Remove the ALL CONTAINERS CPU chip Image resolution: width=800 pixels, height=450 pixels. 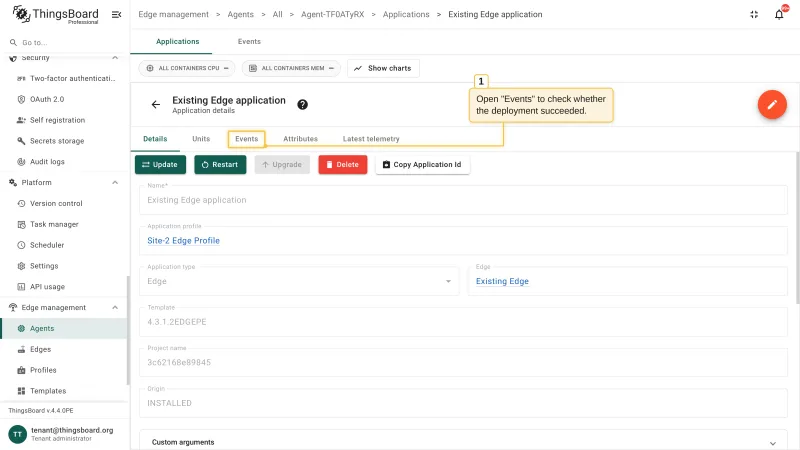pyautogui.click(x=226, y=68)
